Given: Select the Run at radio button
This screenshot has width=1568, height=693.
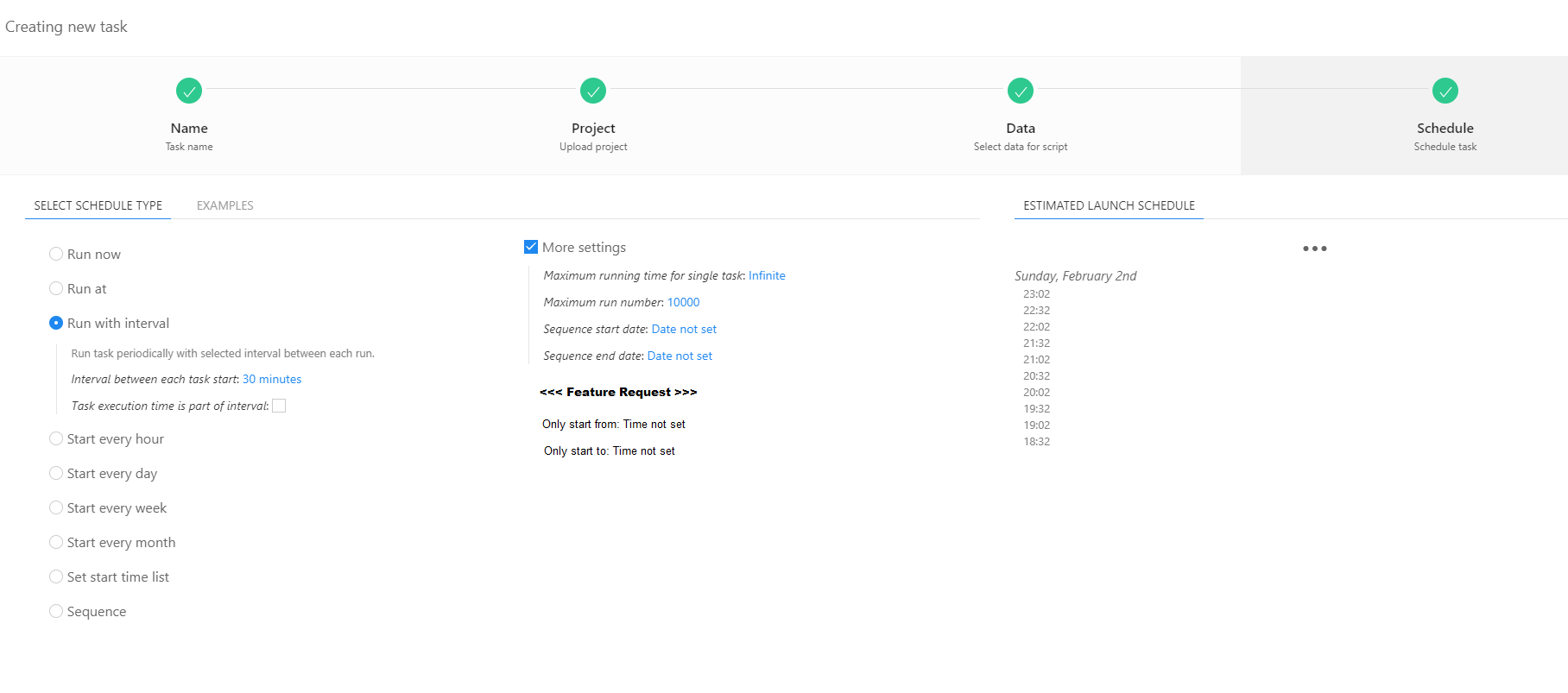Looking at the screenshot, I should [x=56, y=289].
